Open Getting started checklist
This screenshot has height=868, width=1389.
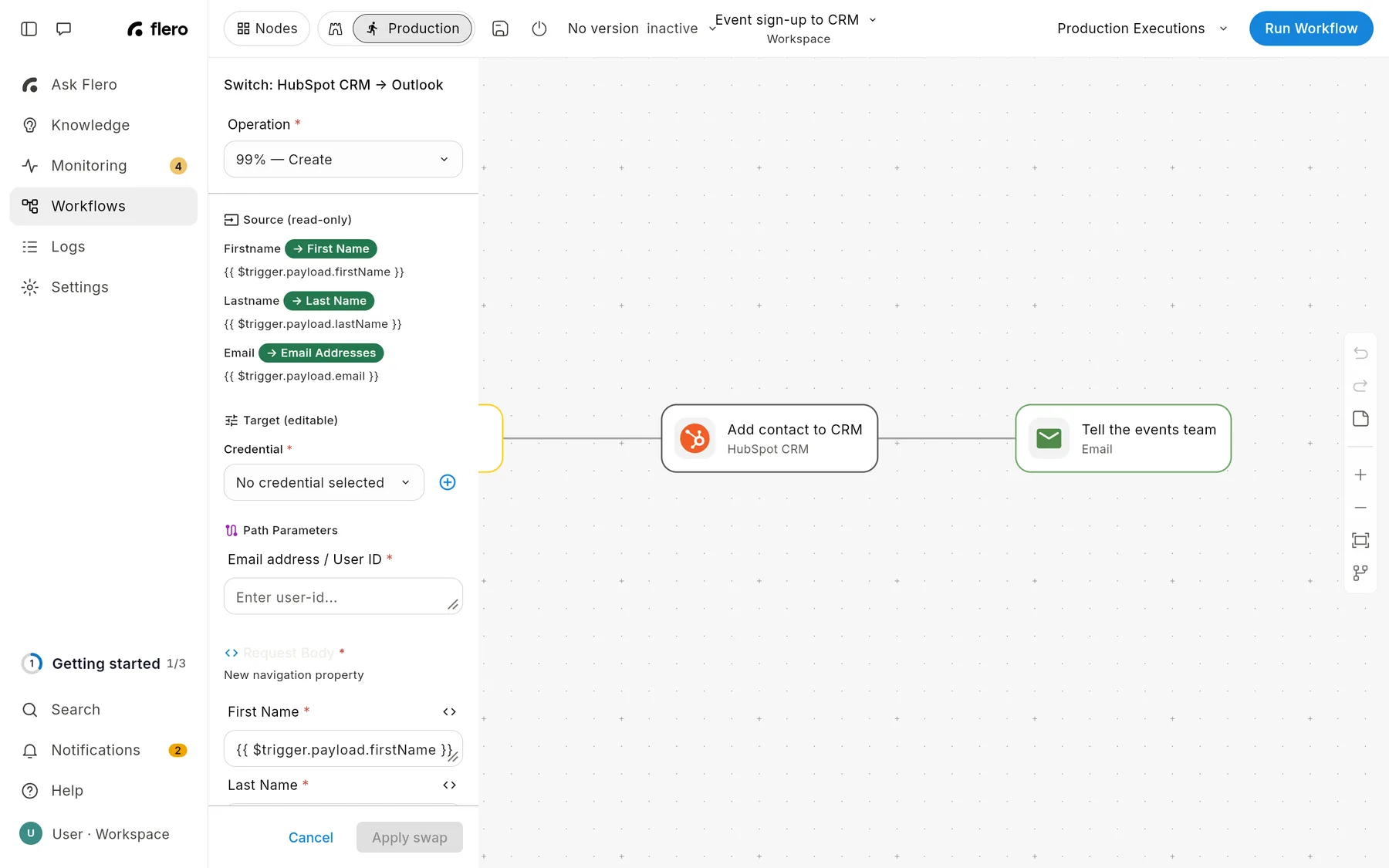[x=103, y=664]
